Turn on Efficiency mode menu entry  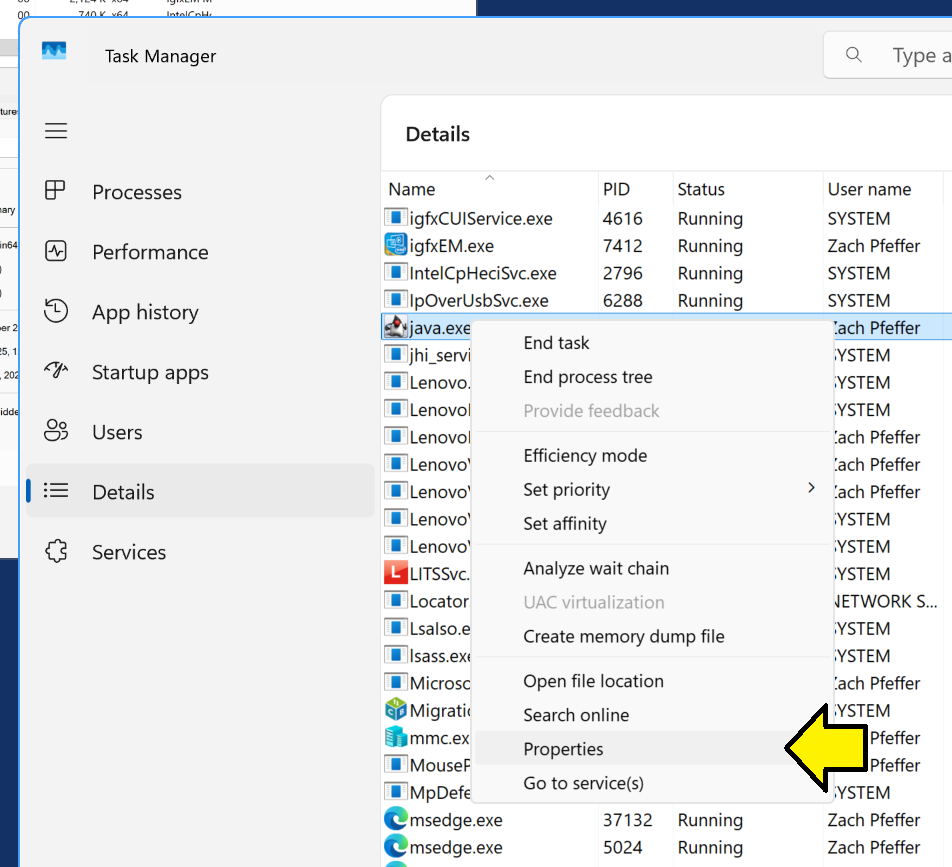pyautogui.click(x=585, y=455)
